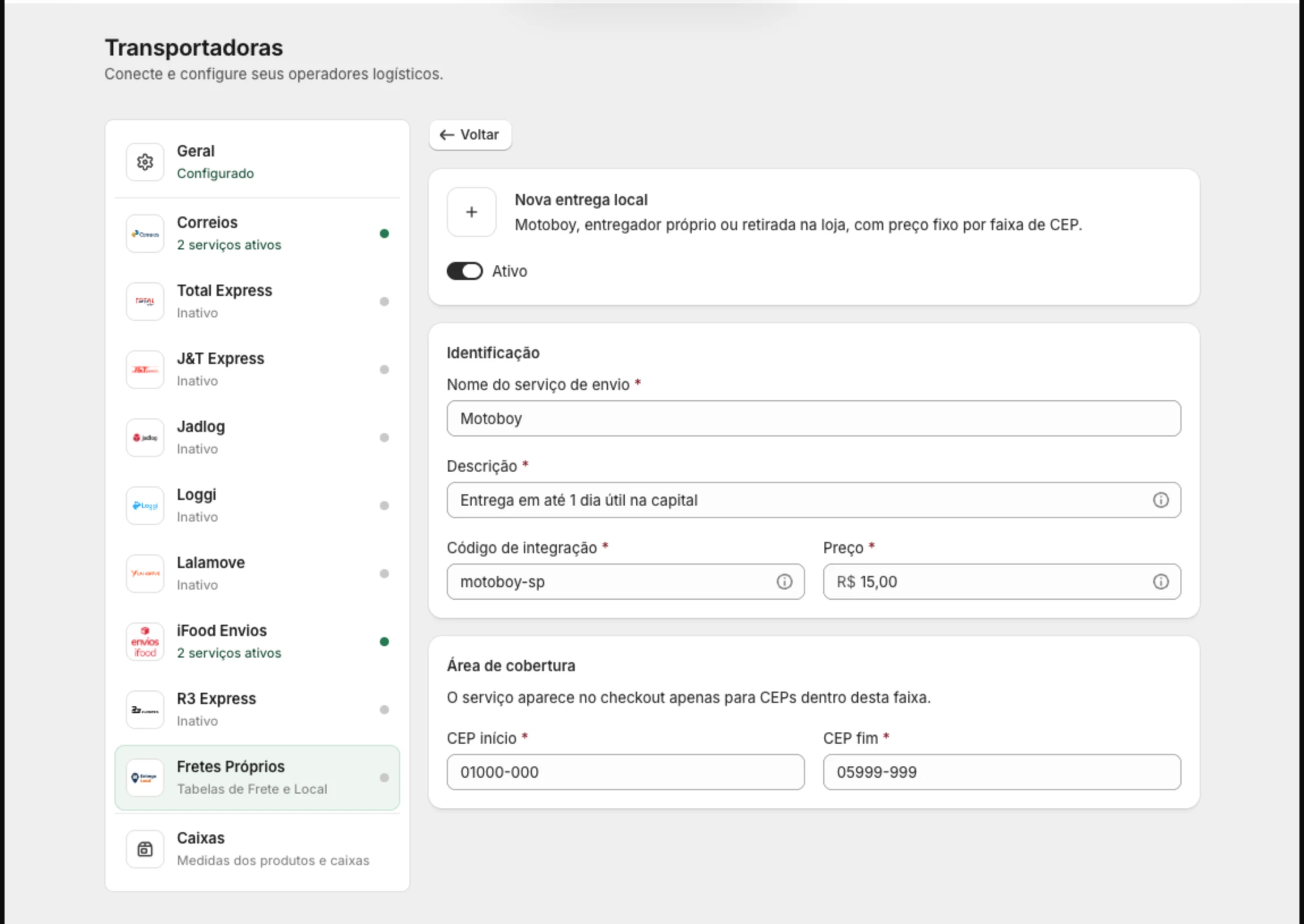This screenshot has width=1304, height=924.
Task: Click the Total Express logo icon
Action: click(145, 302)
